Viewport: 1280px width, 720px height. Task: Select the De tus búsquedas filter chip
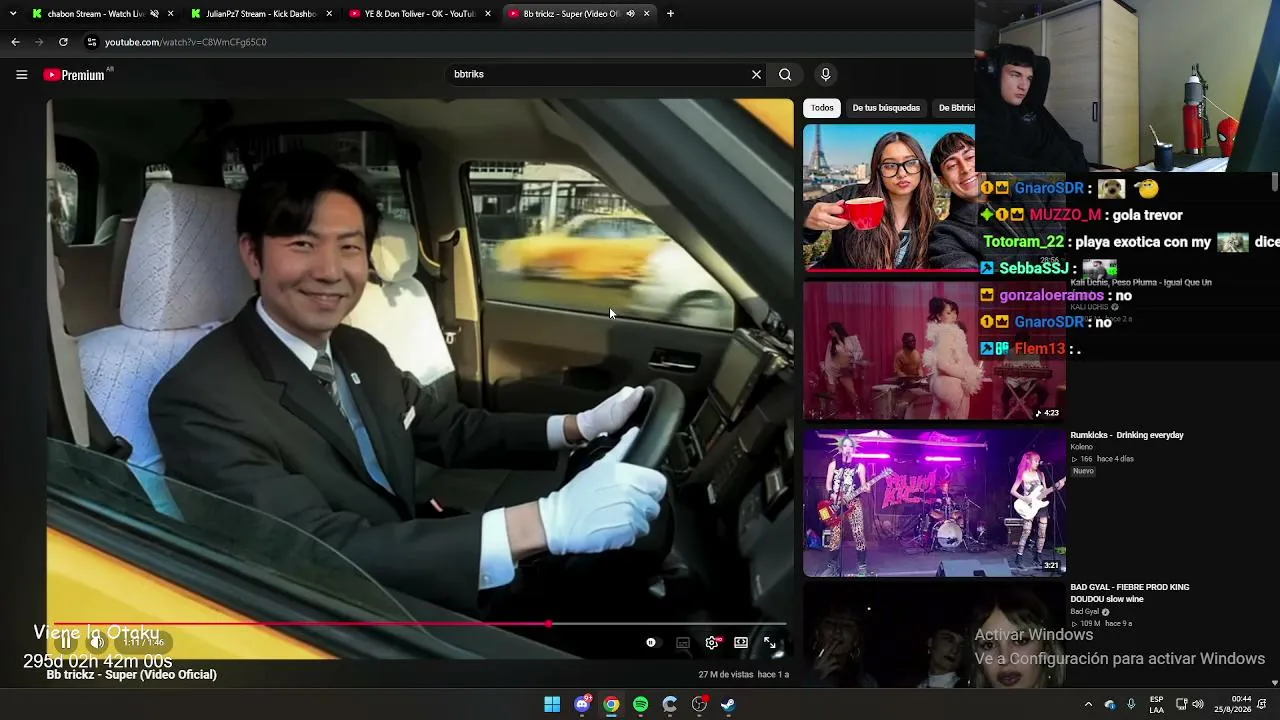[886, 108]
